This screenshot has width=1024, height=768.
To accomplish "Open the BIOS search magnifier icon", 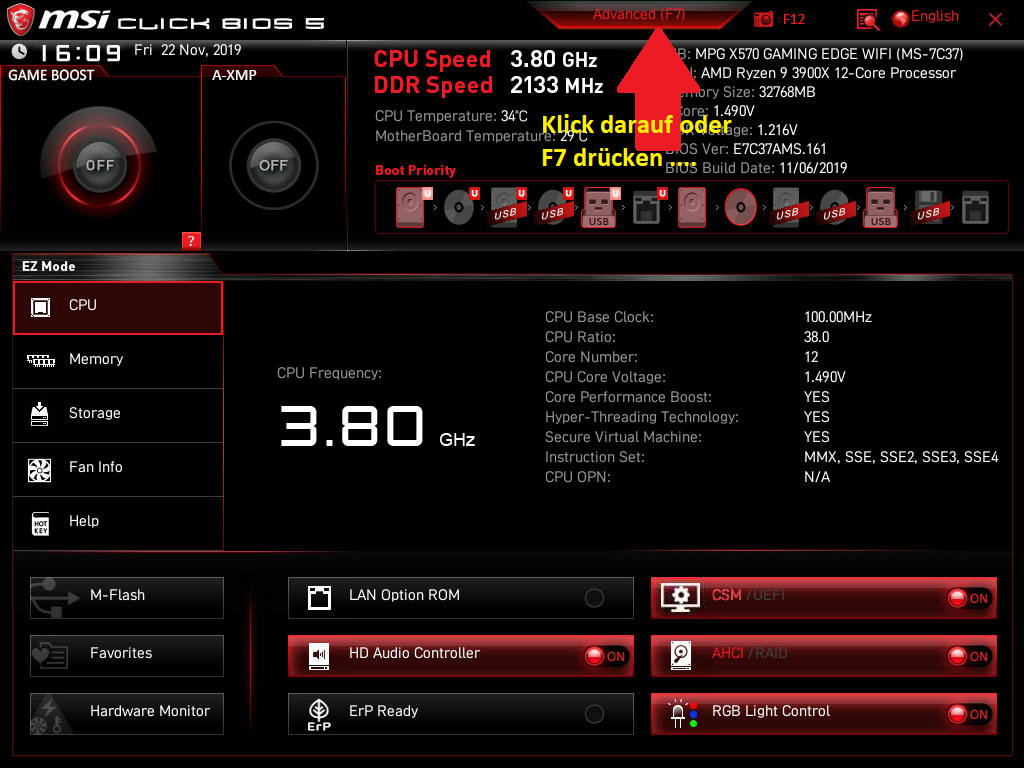I will pos(867,20).
